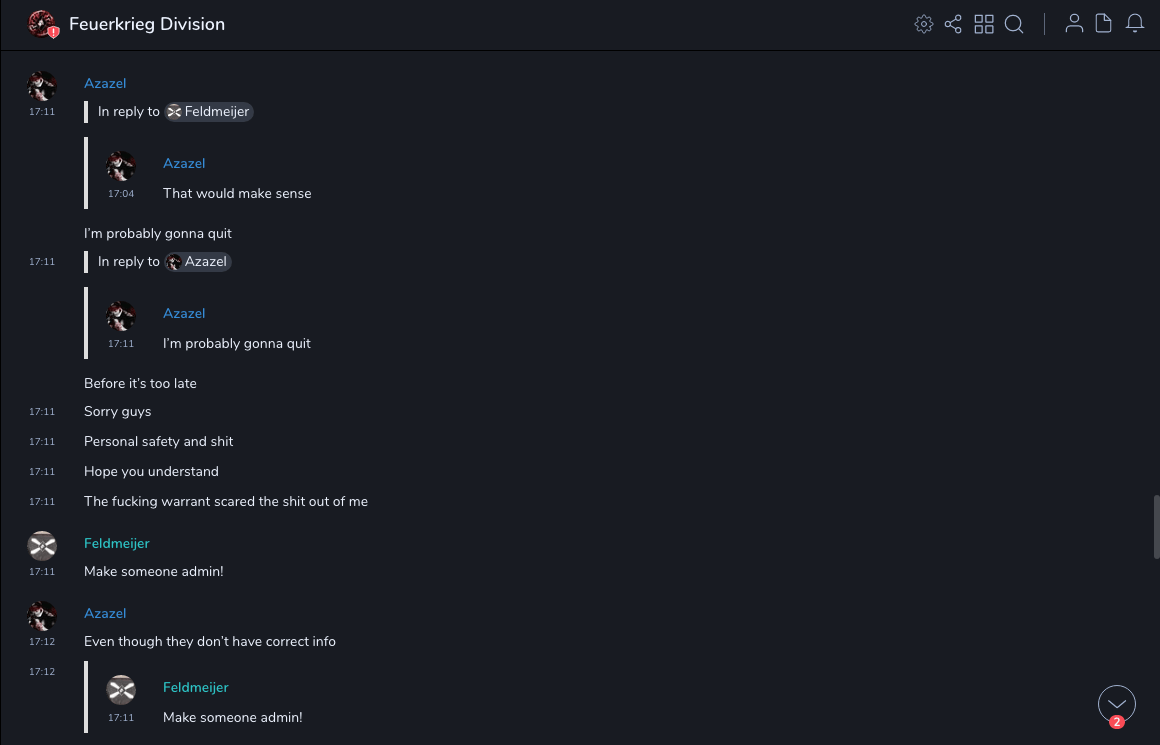Open notifications via the bell icon
1160x745 pixels.
(x=1135, y=24)
